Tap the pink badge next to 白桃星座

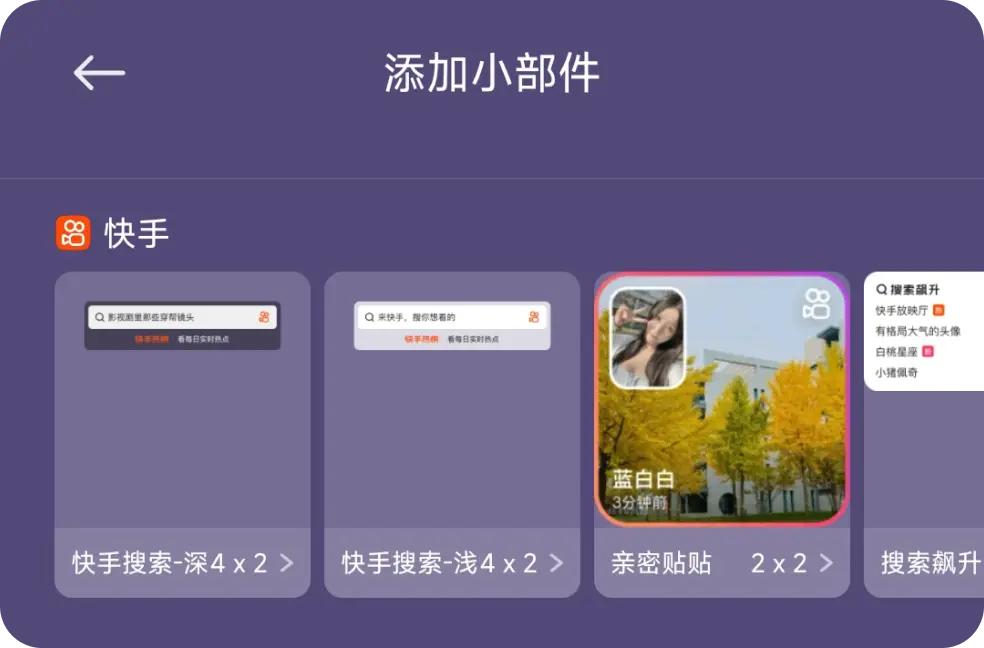[928, 351]
